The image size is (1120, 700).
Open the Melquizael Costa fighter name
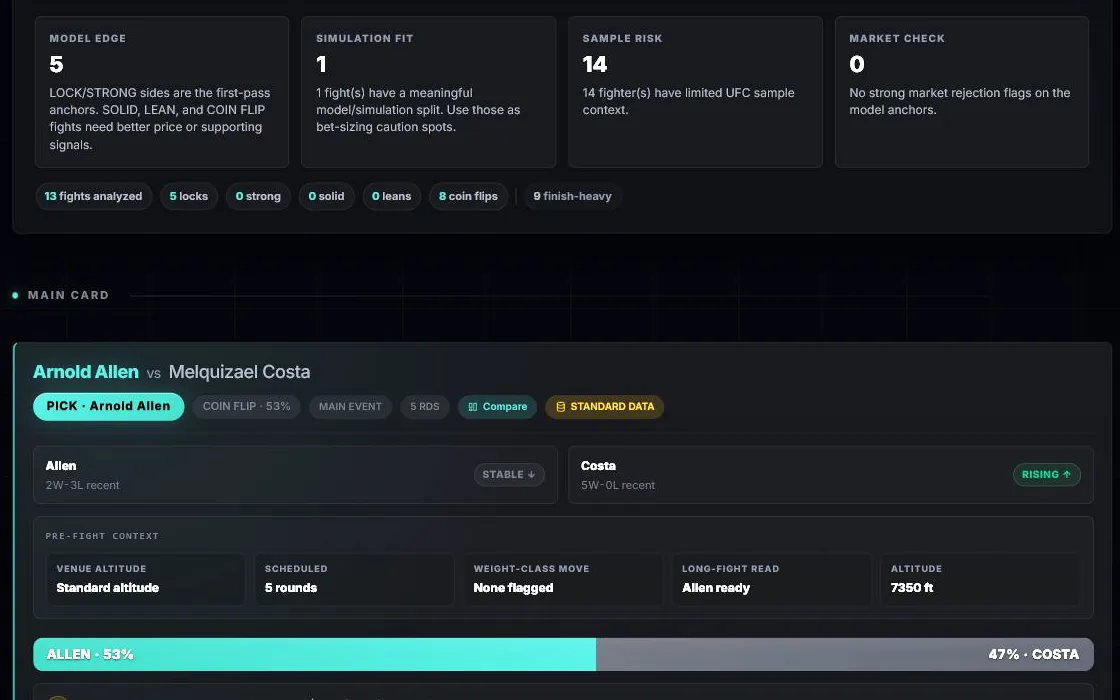coord(239,372)
